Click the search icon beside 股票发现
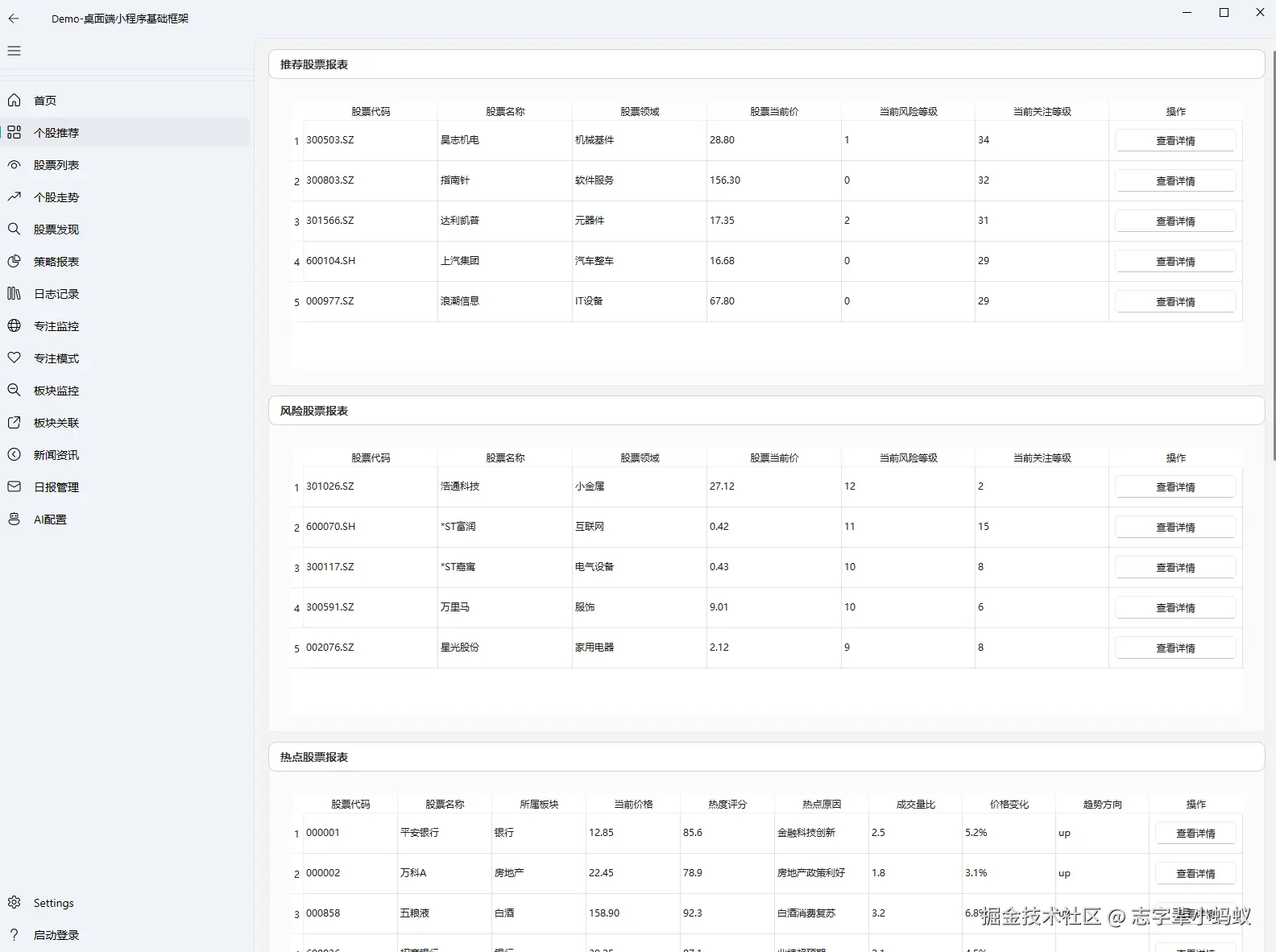Image resolution: width=1276 pixels, height=952 pixels. (14, 229)
